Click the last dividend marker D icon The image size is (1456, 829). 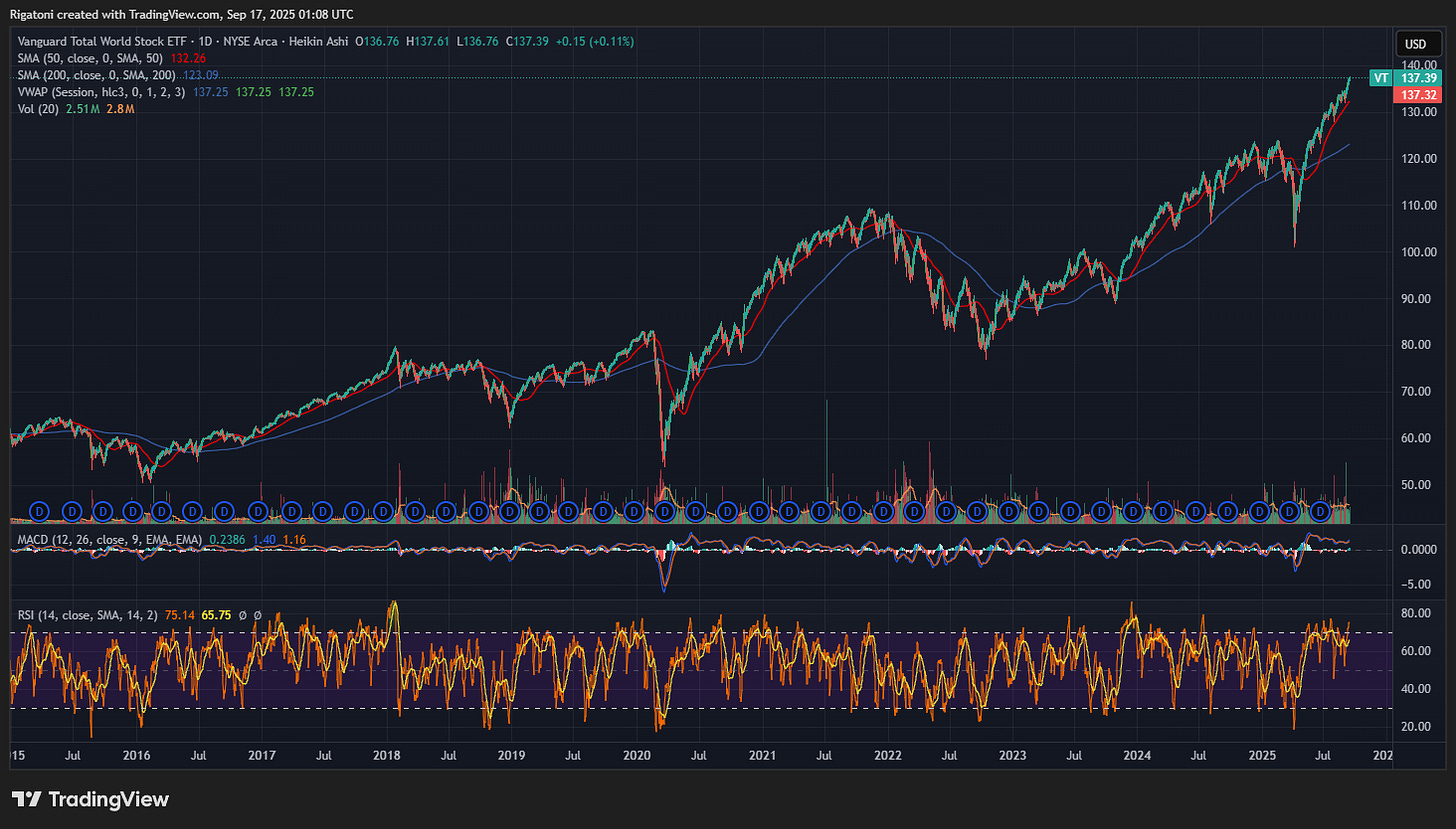tap(1320, 510)
